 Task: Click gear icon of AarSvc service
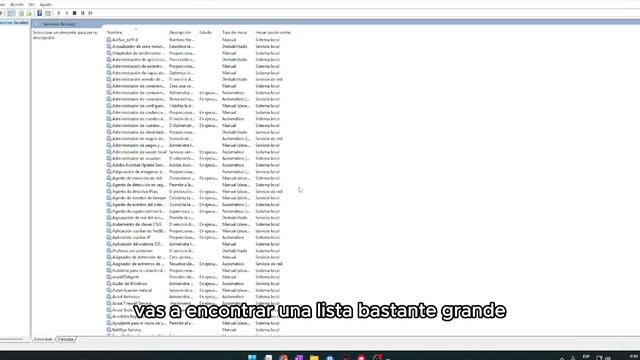109,40
